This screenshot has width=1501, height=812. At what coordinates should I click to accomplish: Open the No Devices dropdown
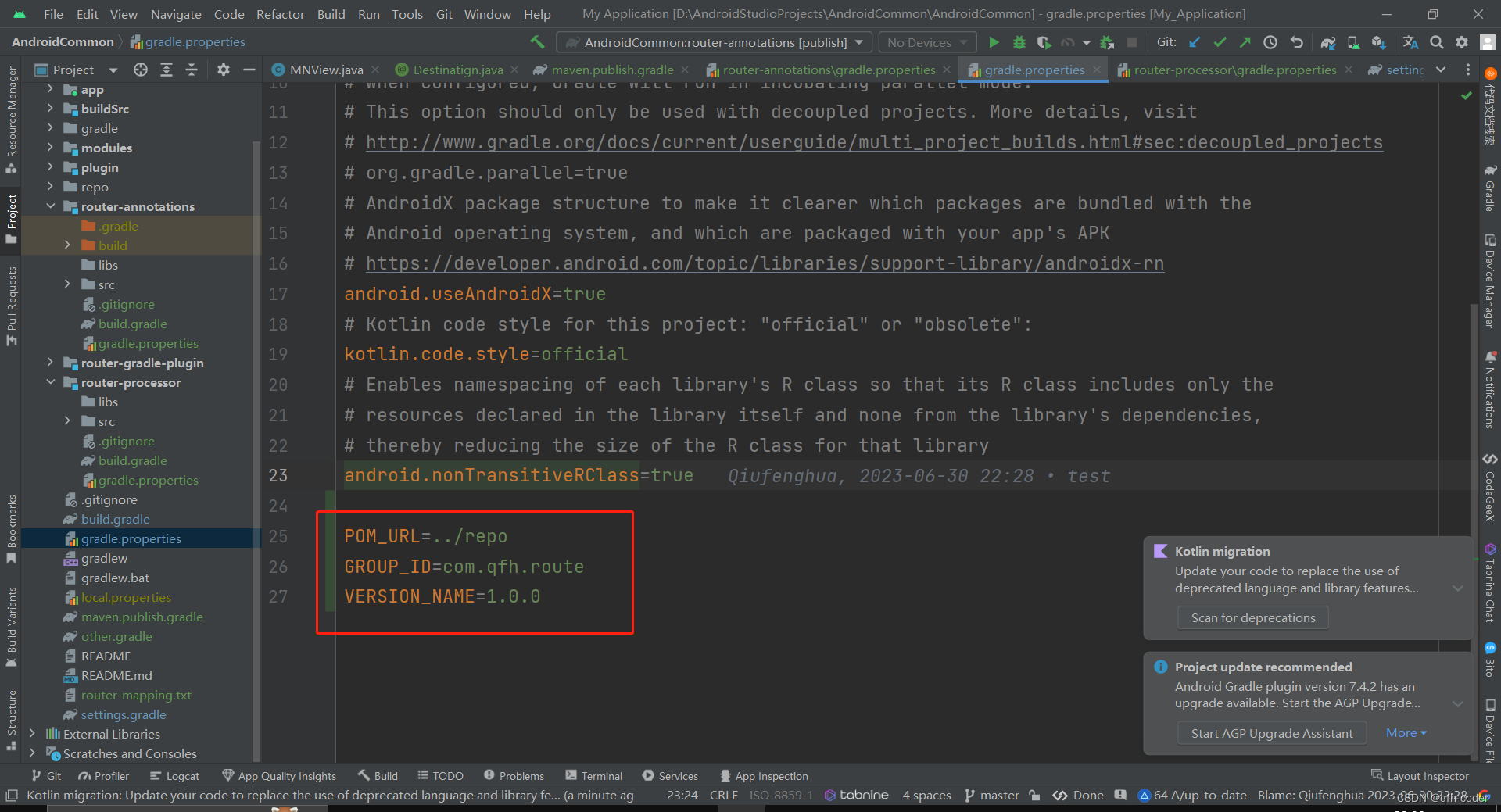pos(928,42)
